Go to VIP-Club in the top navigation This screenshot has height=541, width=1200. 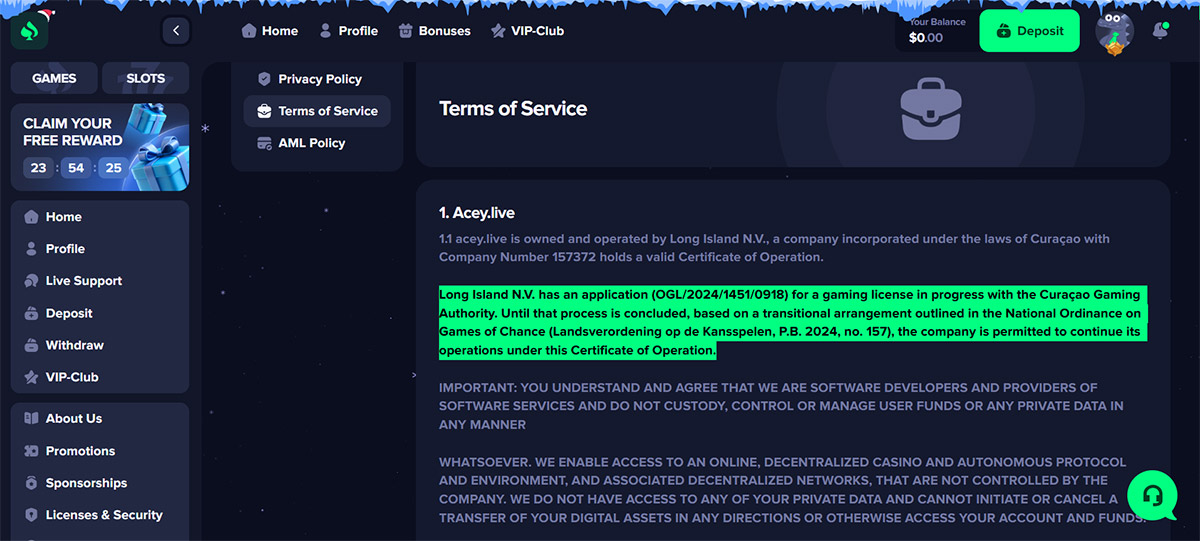pos(527,31)
